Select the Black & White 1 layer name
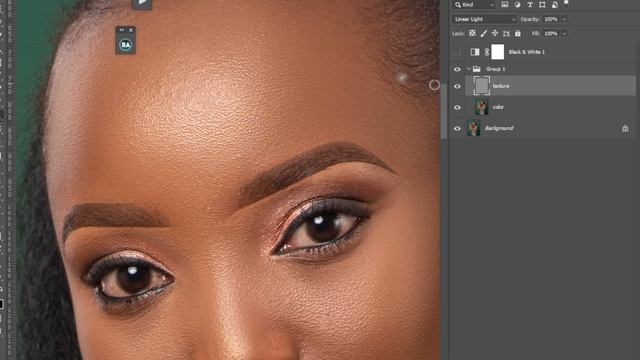640x360 pixels. pos(527,52)
